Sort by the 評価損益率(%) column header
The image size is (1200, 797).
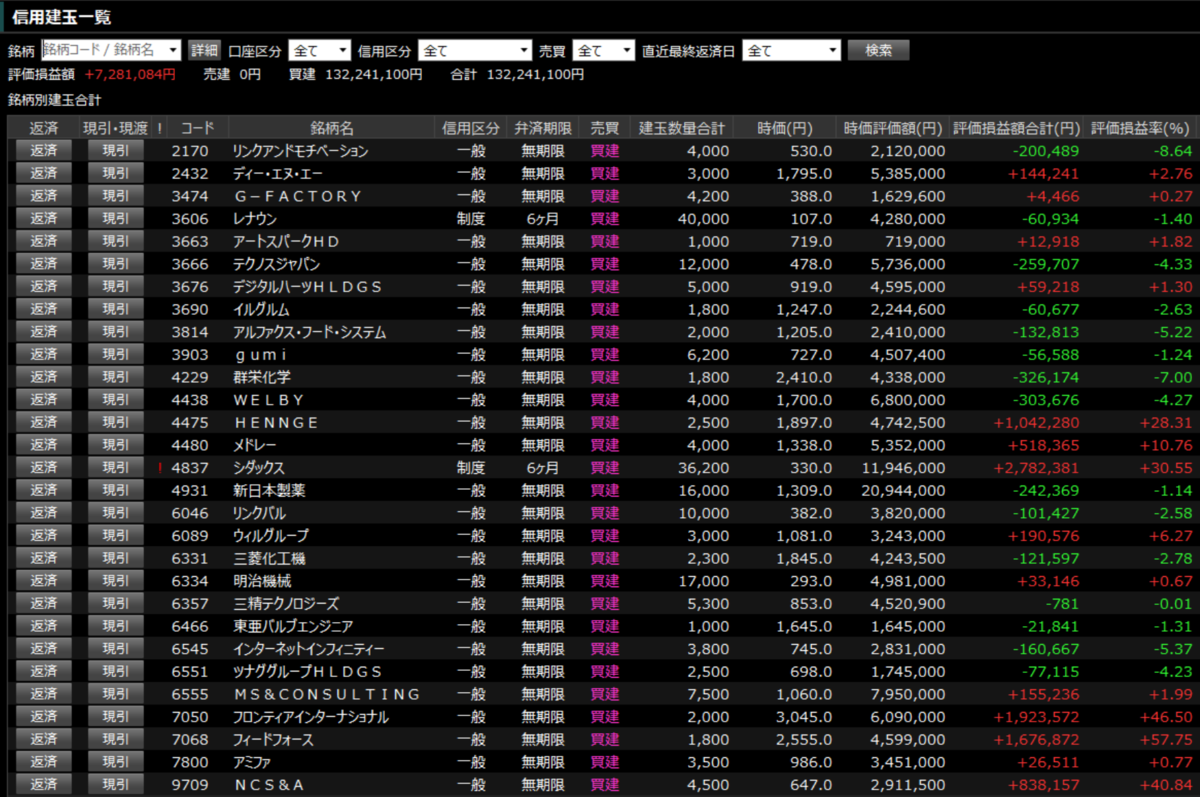[1142, 128]
